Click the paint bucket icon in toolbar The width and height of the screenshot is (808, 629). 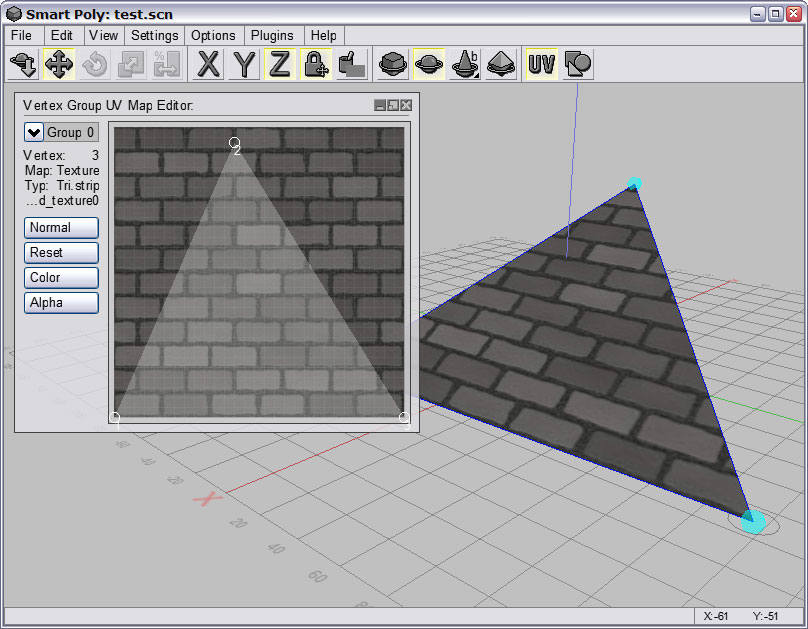[x=351, y=65]
